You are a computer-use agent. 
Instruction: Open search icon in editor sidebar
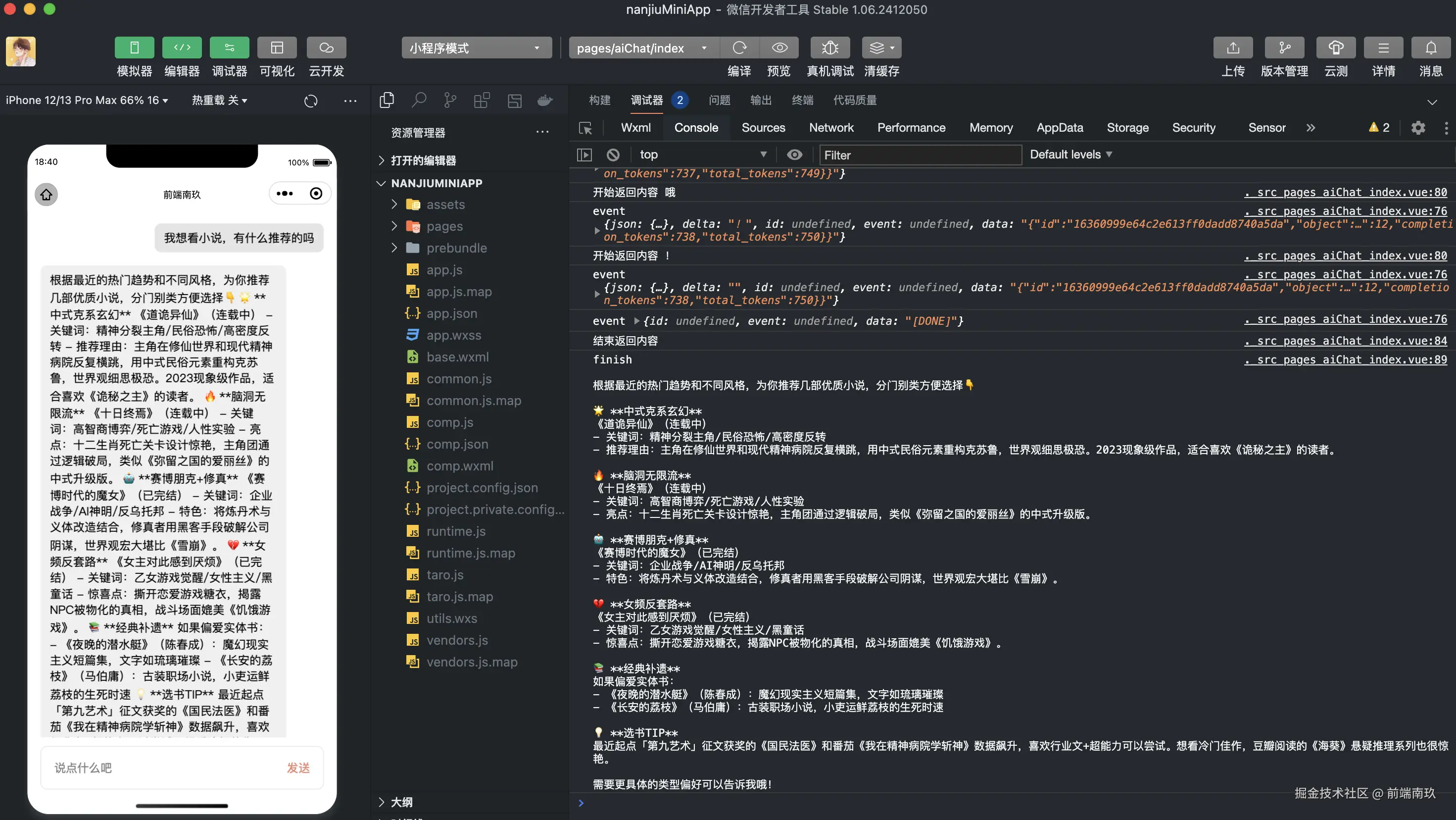click(x=419, y=101)
